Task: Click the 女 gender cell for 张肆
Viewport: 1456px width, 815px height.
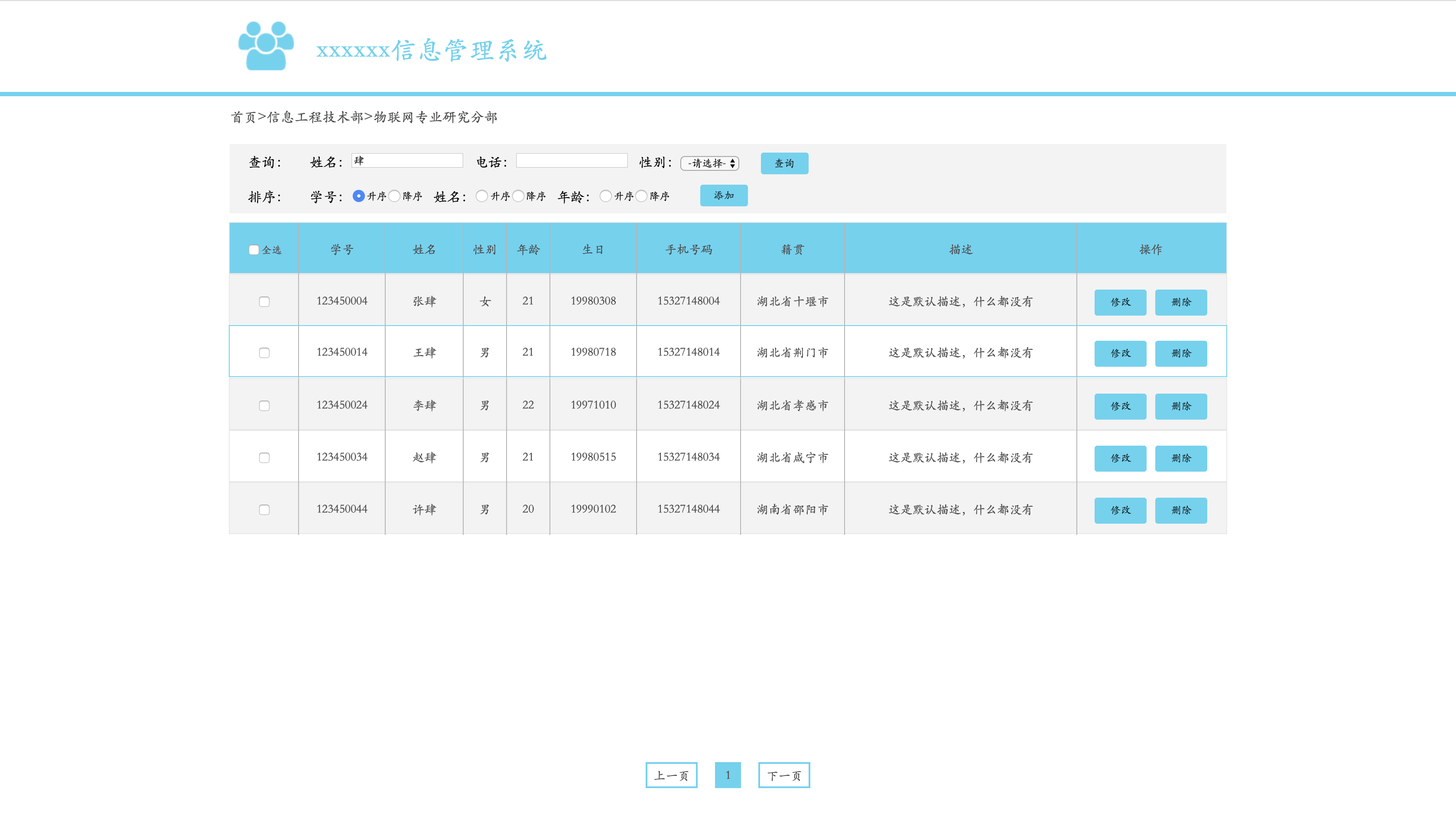Action: pyautogui.click(x=485, y=301)
